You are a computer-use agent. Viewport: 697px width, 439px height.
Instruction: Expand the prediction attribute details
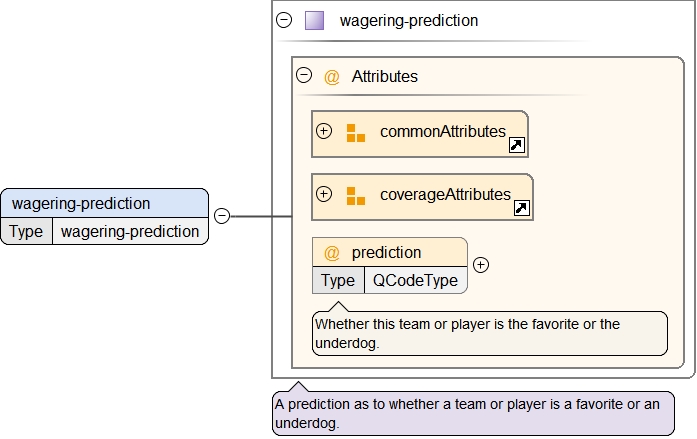[x=481, y=265]
